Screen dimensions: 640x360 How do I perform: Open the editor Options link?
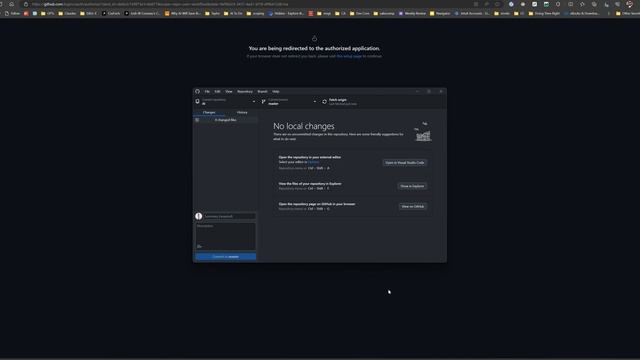point(313,162)
